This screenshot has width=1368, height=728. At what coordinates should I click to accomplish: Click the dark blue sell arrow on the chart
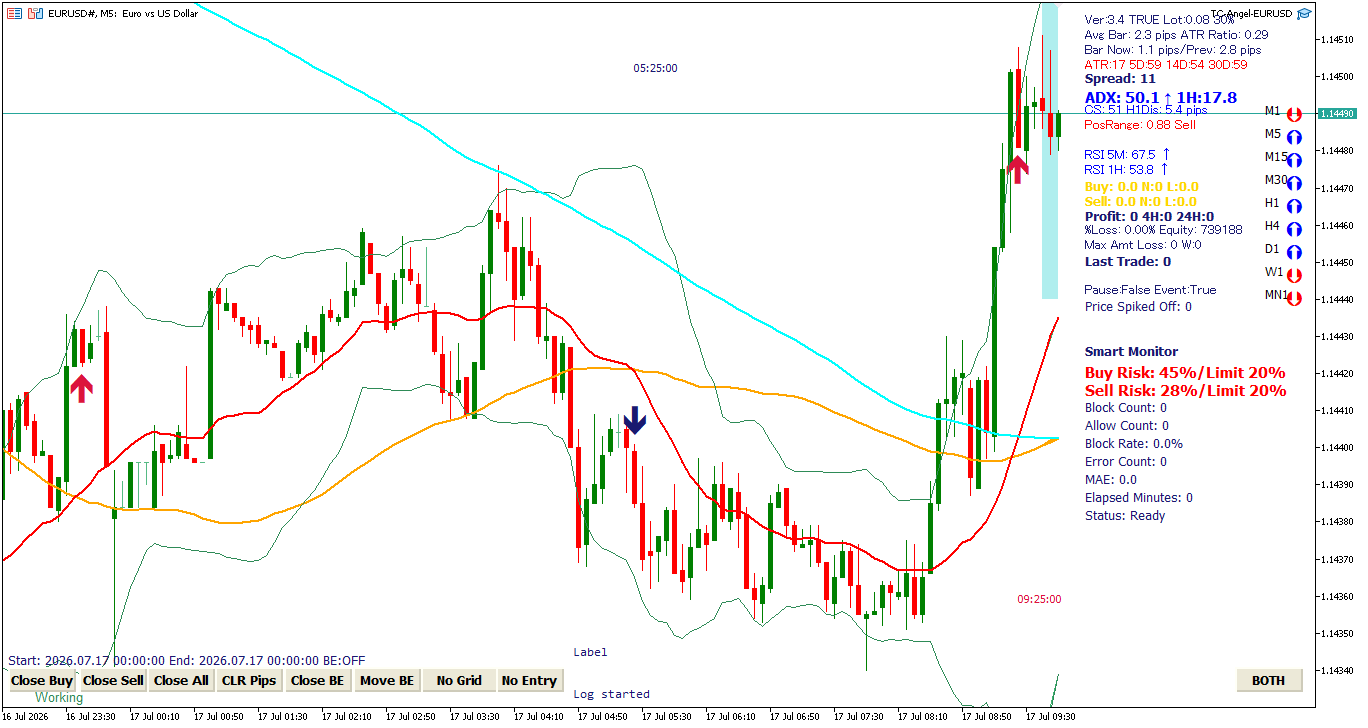(635, 420)
